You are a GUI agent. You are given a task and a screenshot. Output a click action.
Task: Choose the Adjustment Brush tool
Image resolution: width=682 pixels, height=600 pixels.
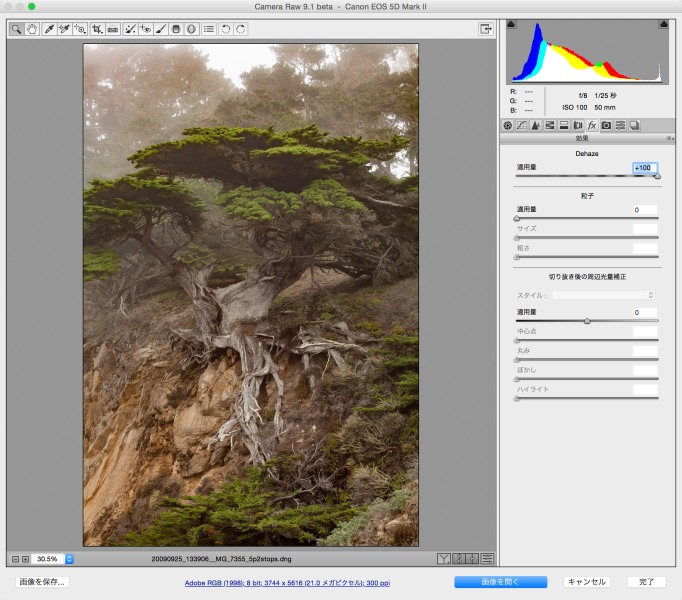[x=160, y=29]
